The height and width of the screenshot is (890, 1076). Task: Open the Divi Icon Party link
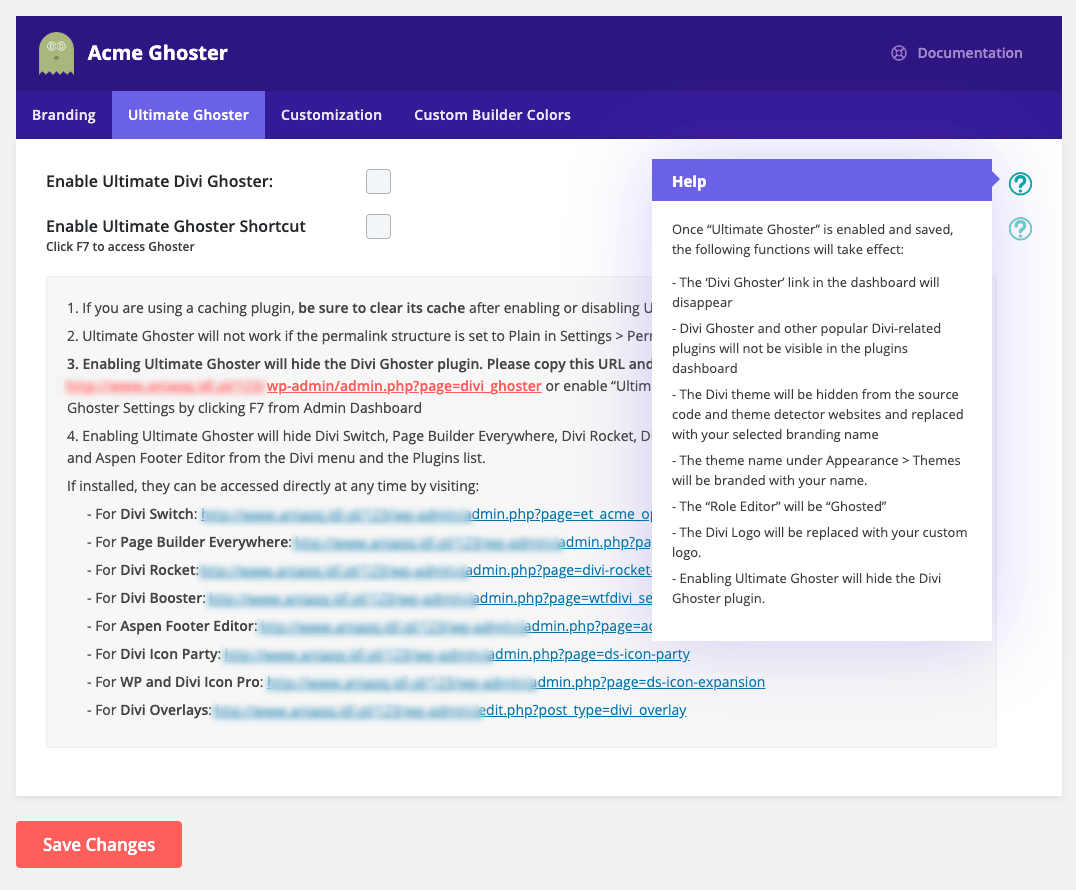[457, 654]
